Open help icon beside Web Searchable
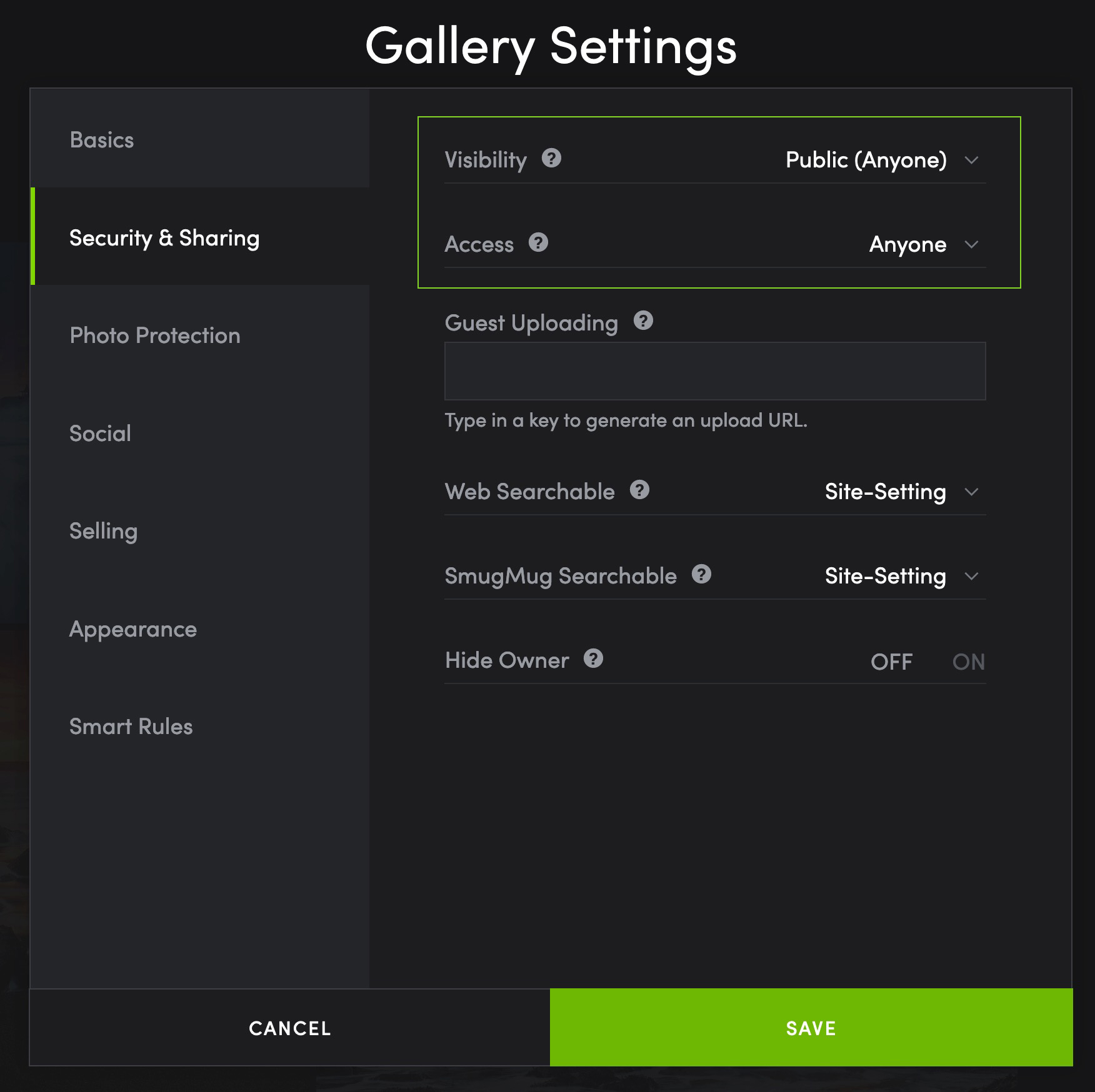Screen dimensions: 1095x1092 [639, 490]
